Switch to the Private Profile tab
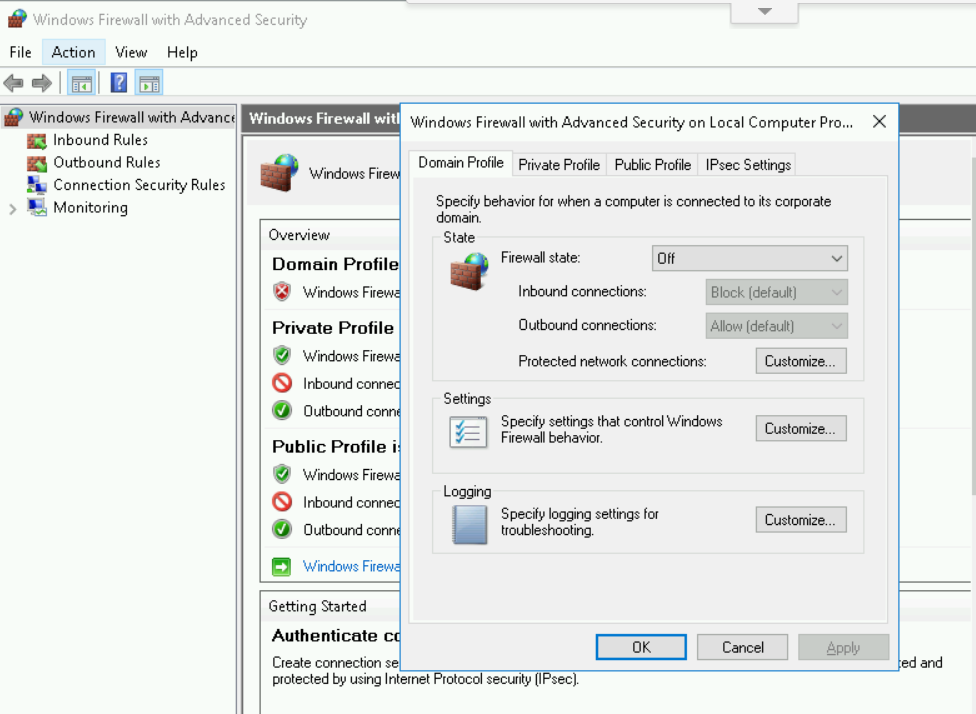Viewport: 976px width, 714px height. 559,165
